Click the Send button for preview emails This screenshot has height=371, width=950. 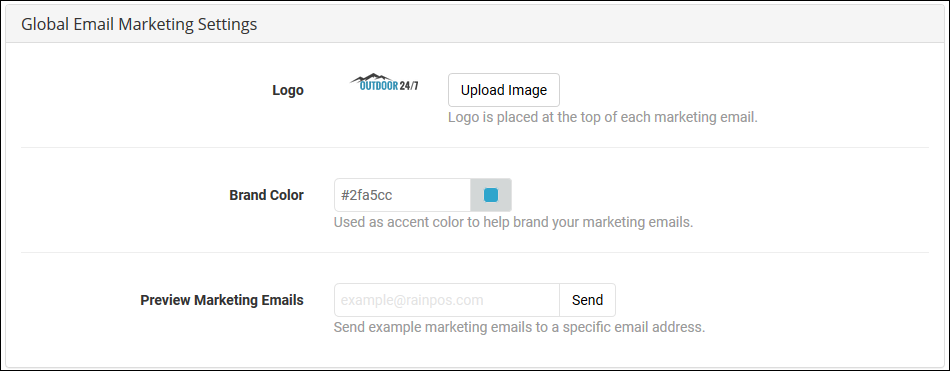pyautogui.click(x=587, y=300)
